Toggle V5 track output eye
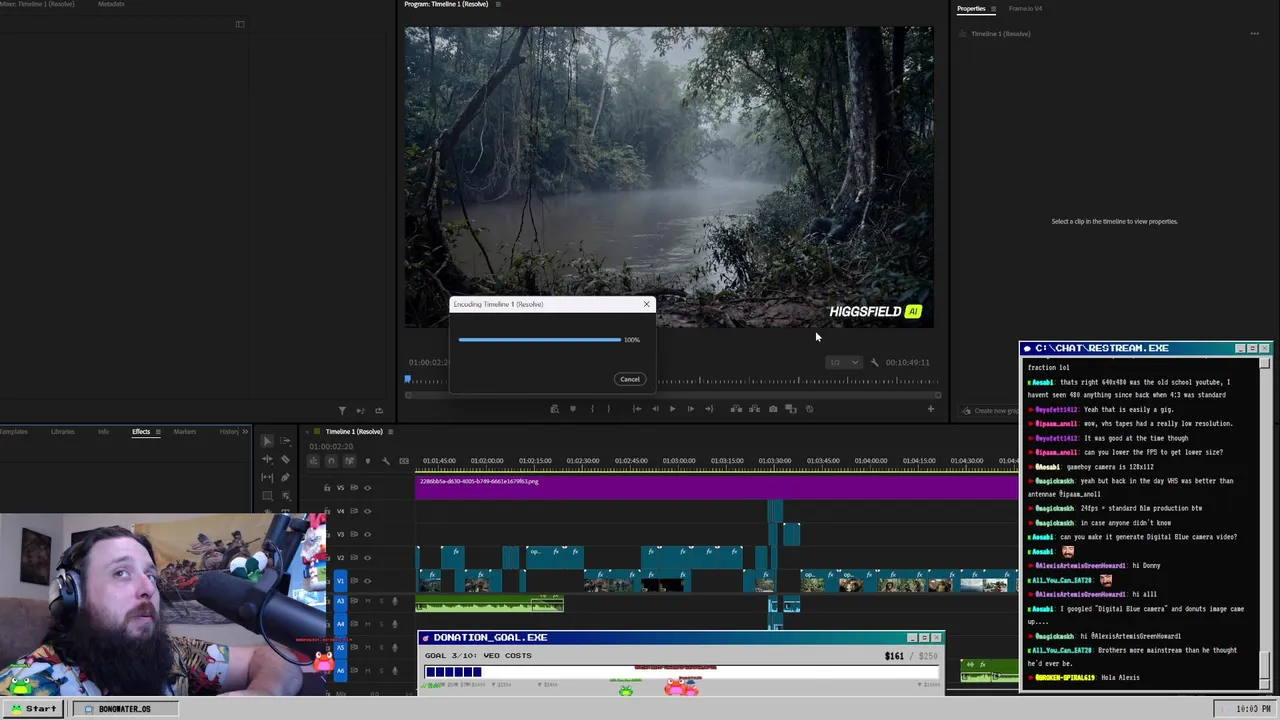 [367, 488]
